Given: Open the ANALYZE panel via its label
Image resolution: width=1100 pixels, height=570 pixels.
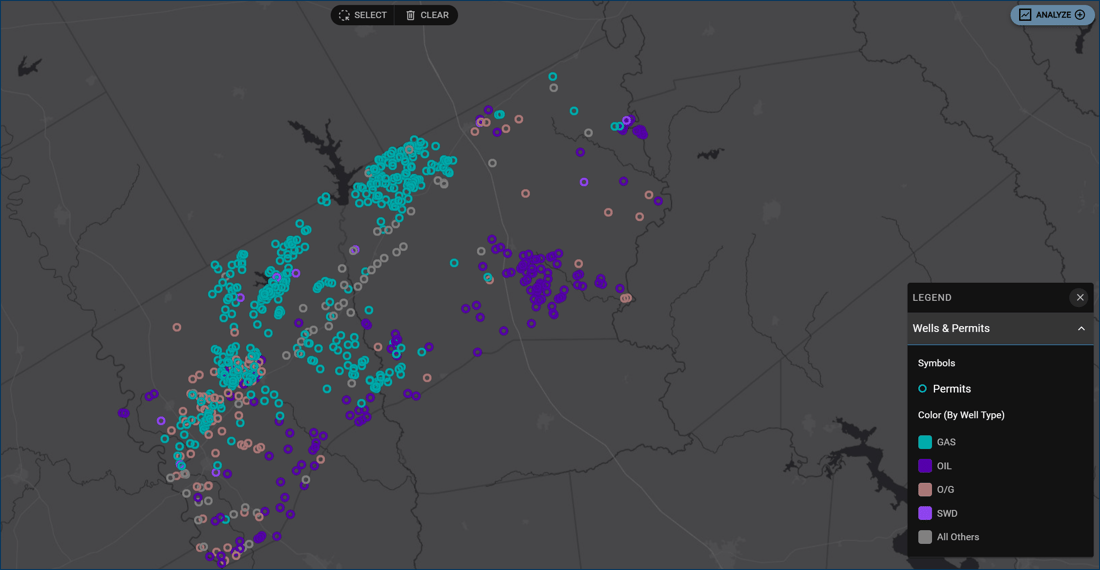Looking at the screenshot, I should (x=1053, y=15).
